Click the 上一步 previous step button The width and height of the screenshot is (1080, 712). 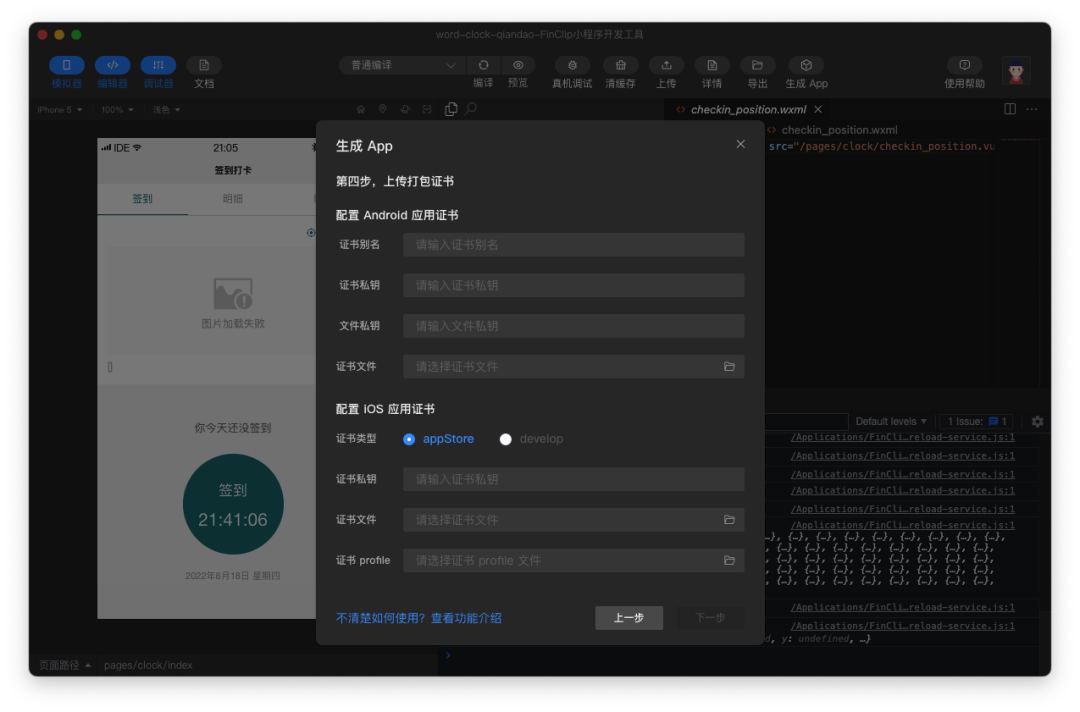pos(629,618)
